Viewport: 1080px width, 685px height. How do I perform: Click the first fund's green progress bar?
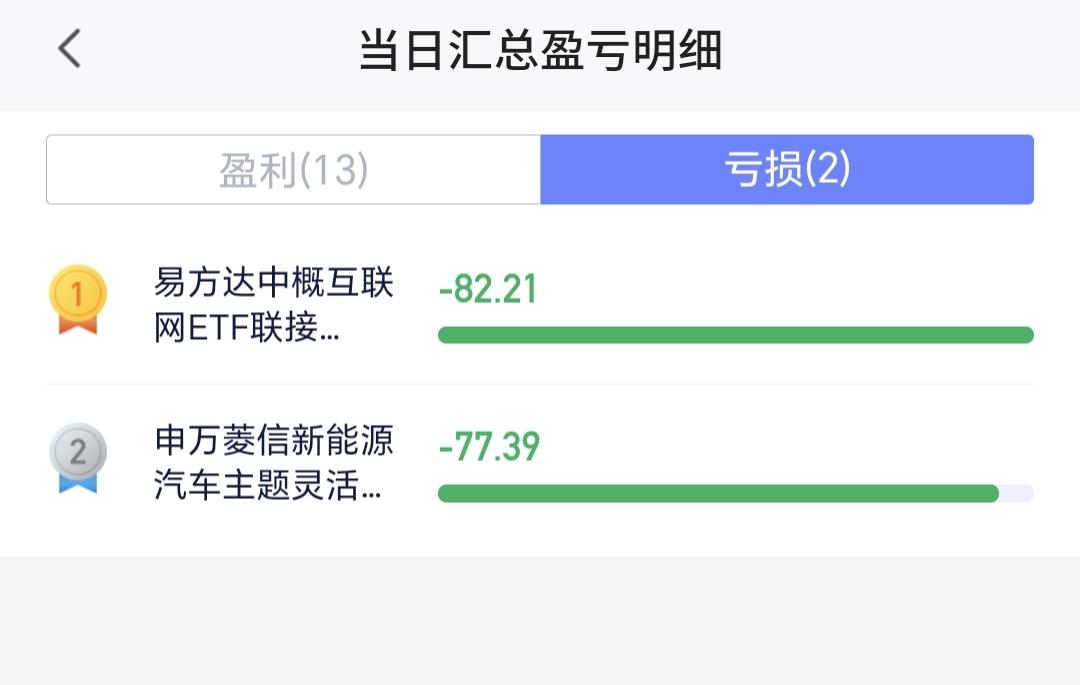[736, 335]
